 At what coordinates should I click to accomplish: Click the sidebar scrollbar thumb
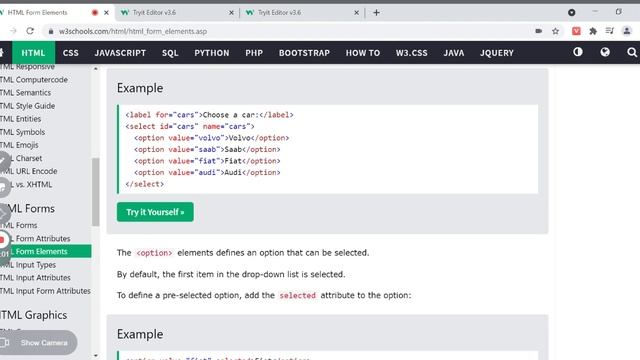[x=96, y=192]
